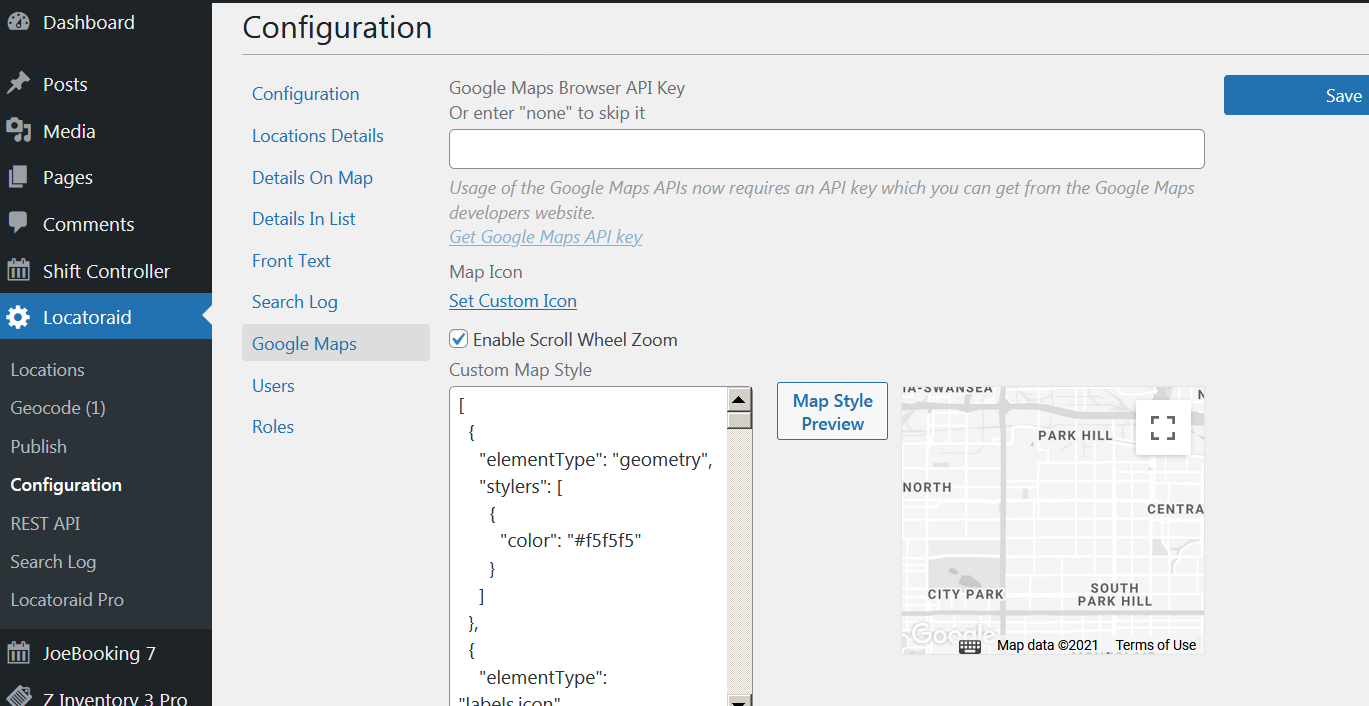Go to Locations submenu
1369x706 pixels.
[x=47, y=369]
